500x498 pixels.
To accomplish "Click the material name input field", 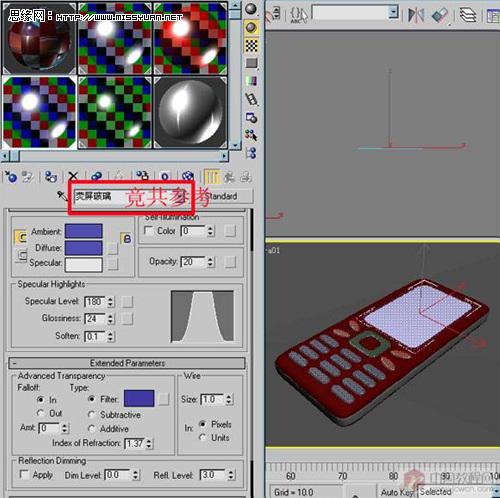I will (130, 196).
